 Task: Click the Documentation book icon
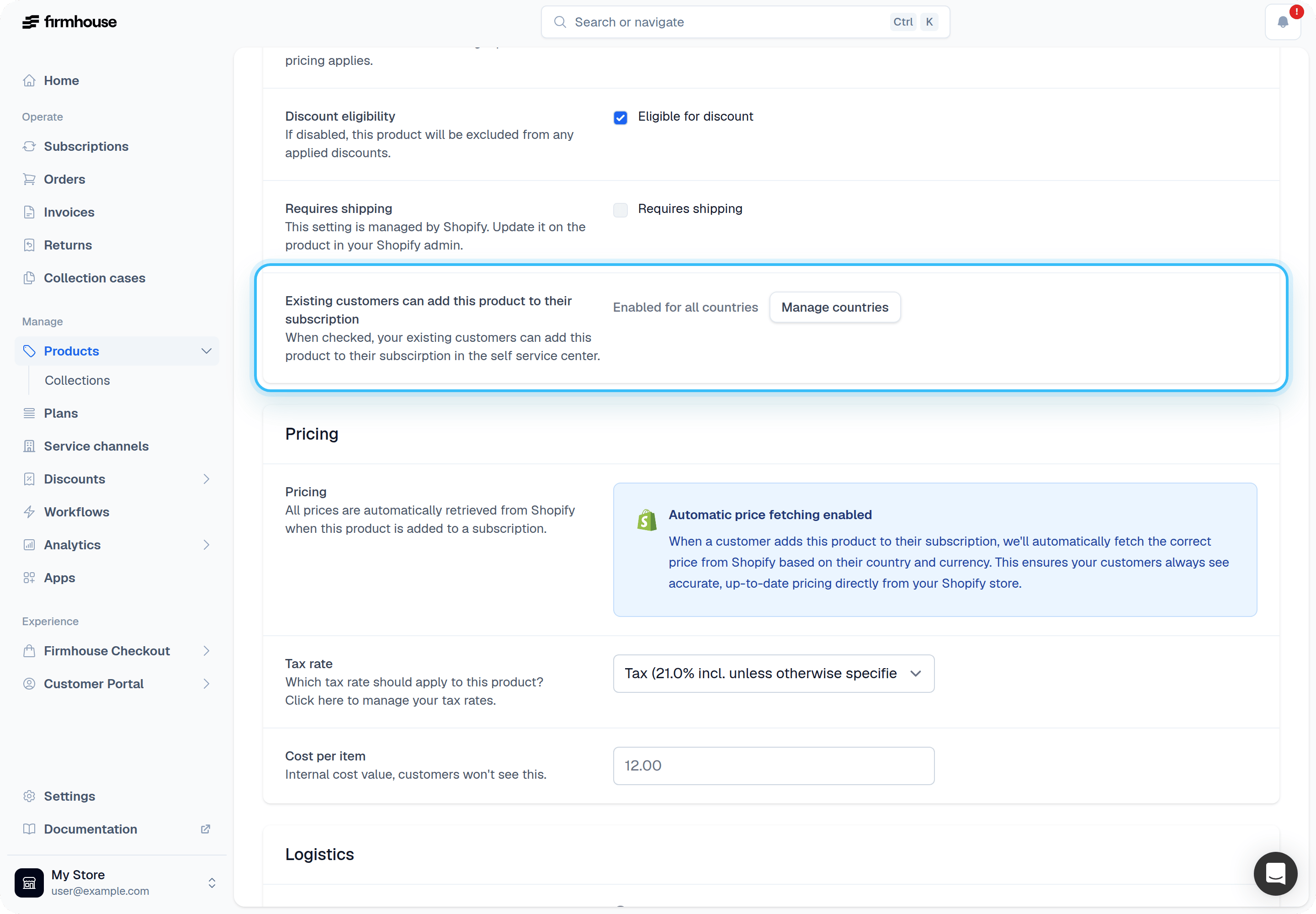(x=29, y=829)
